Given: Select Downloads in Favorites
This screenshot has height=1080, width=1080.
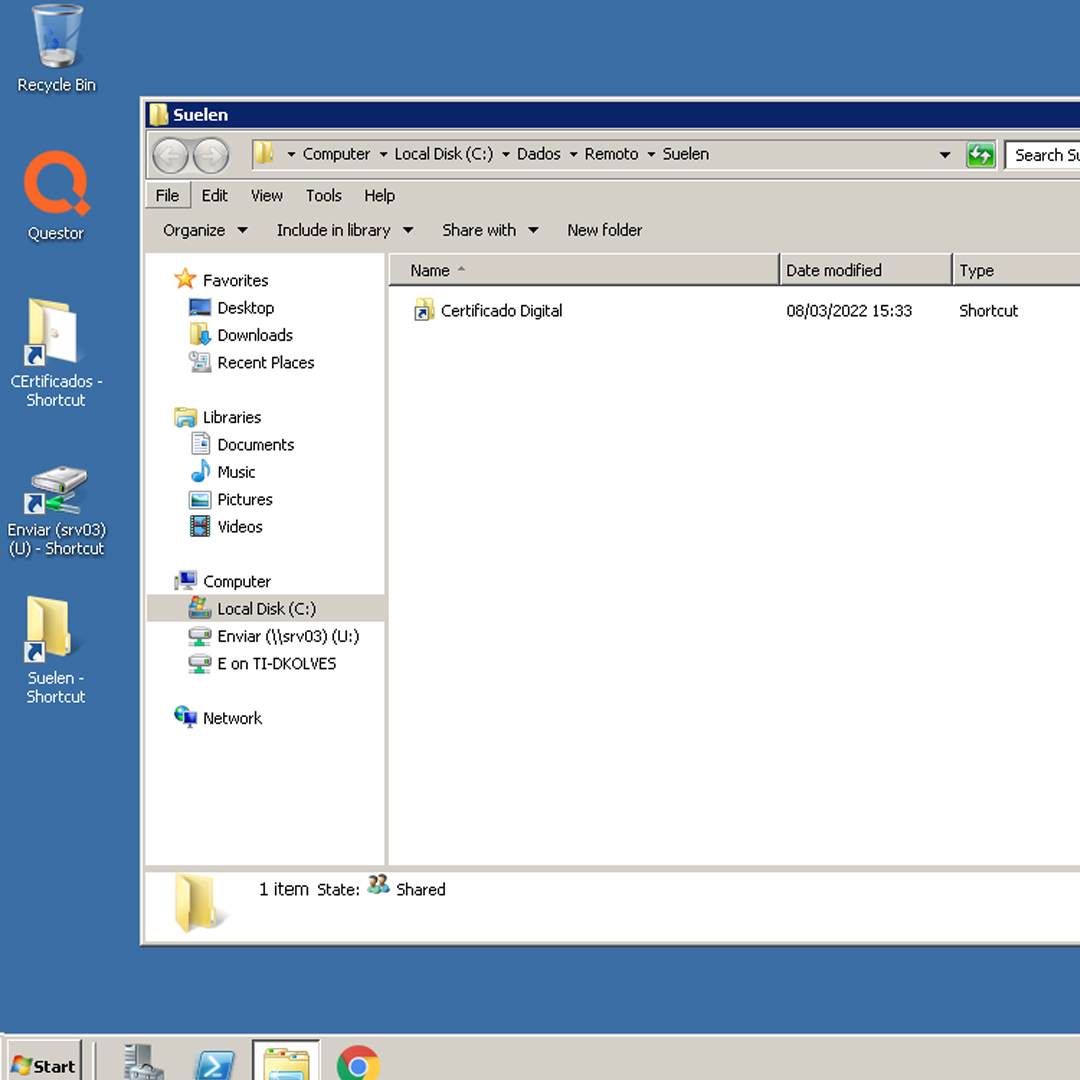Looking at the screenshot, I should click(x=255, y=335).
